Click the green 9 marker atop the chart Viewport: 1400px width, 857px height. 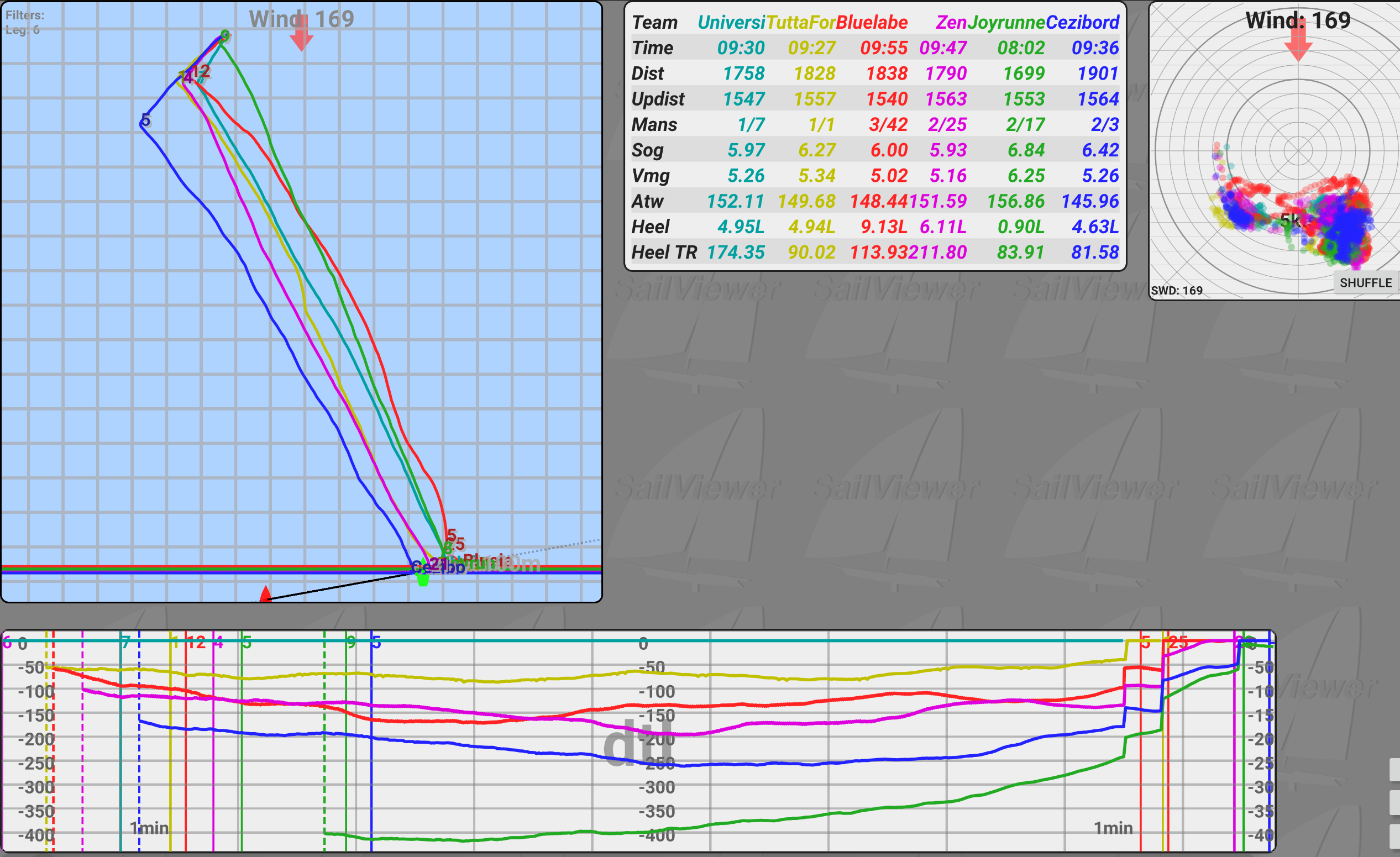[351, 642]
